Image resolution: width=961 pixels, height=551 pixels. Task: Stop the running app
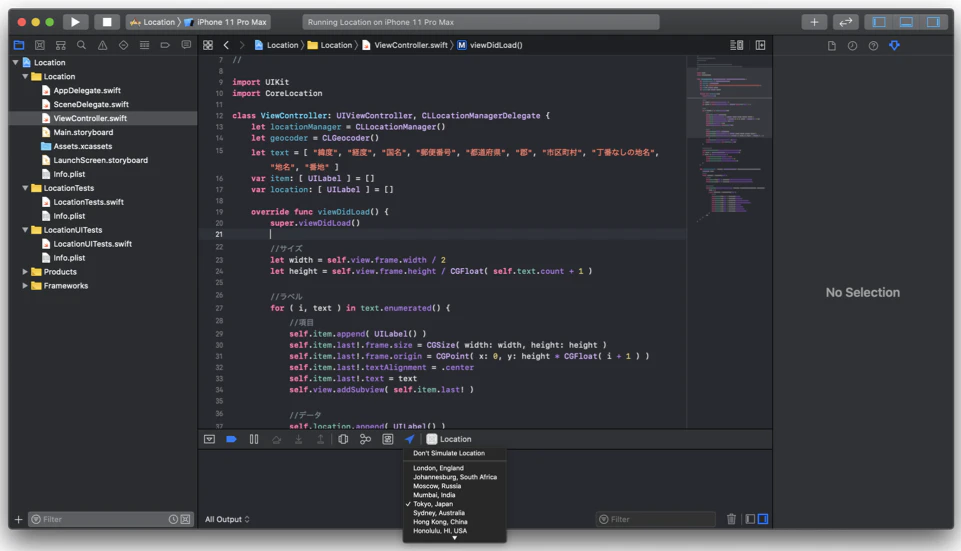pos(107,22)
